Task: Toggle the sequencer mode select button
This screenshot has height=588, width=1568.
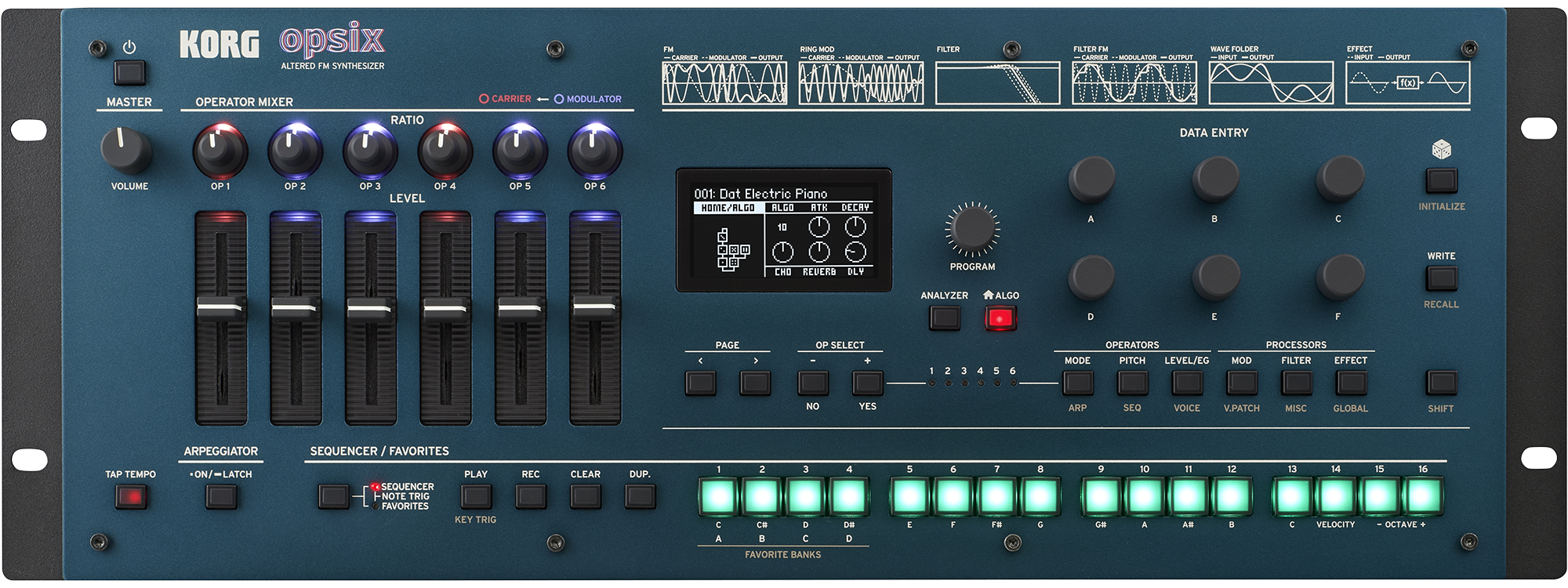Action: point(333,496)
